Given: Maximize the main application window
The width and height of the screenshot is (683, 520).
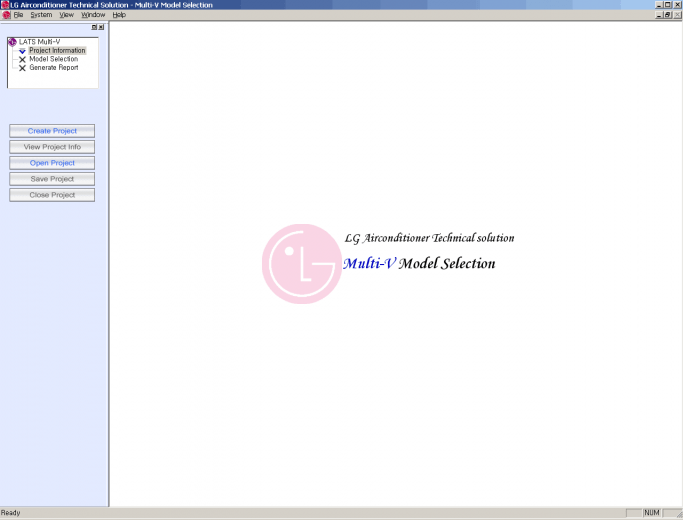Looking at the screenshot, I should (667, 5).
